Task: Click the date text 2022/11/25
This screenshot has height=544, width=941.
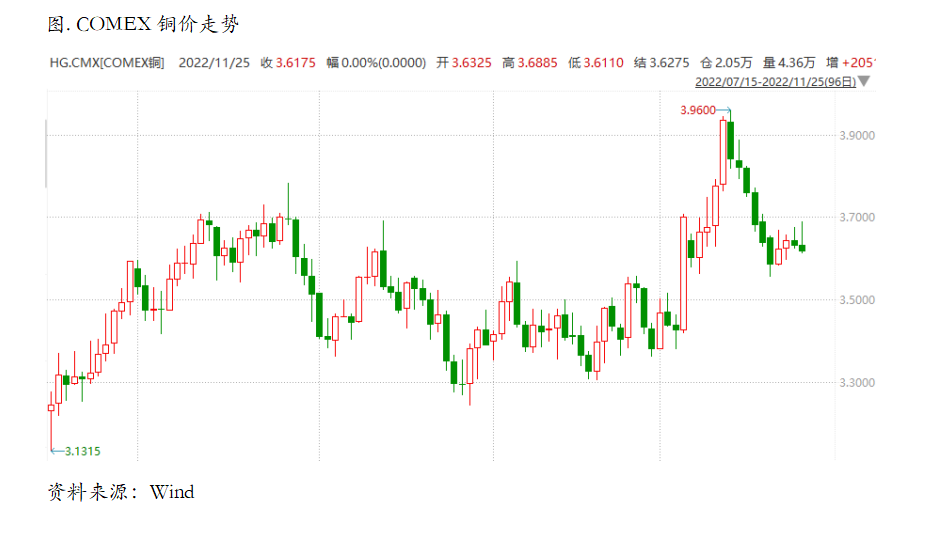Action: pos(214,62)
